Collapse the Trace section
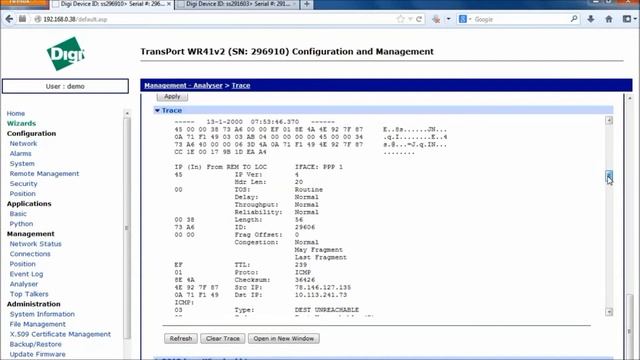Image resolution: width=640 pixels, height=360 pixels. [x=157, y=111]
